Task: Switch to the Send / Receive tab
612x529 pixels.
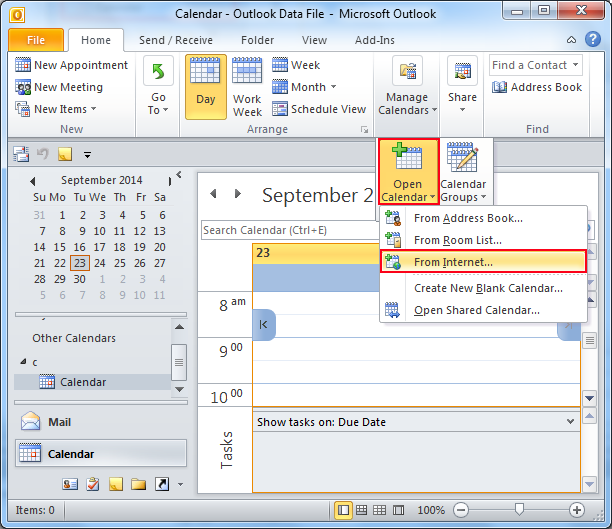Action: point(176,40)
